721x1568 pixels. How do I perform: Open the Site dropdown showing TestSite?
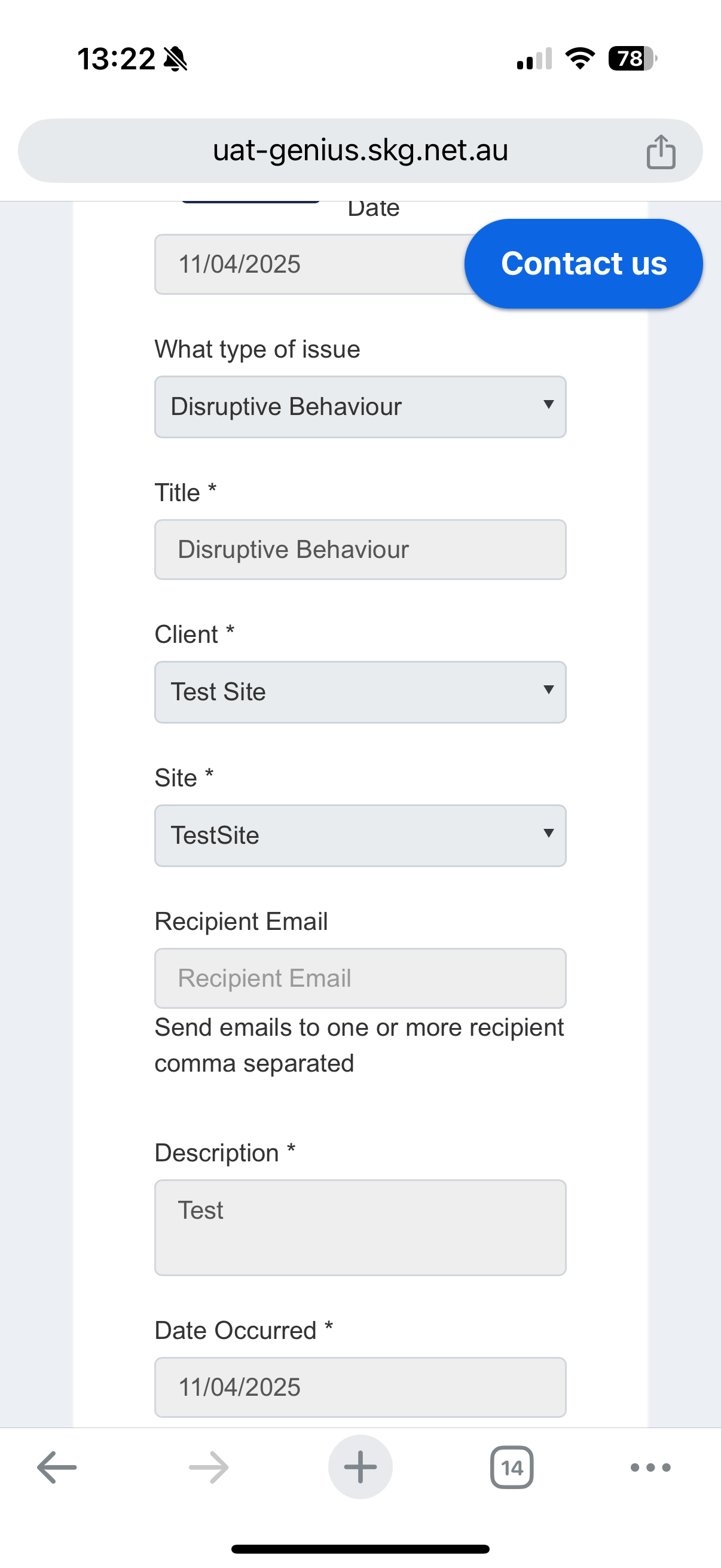coord(360,836)
